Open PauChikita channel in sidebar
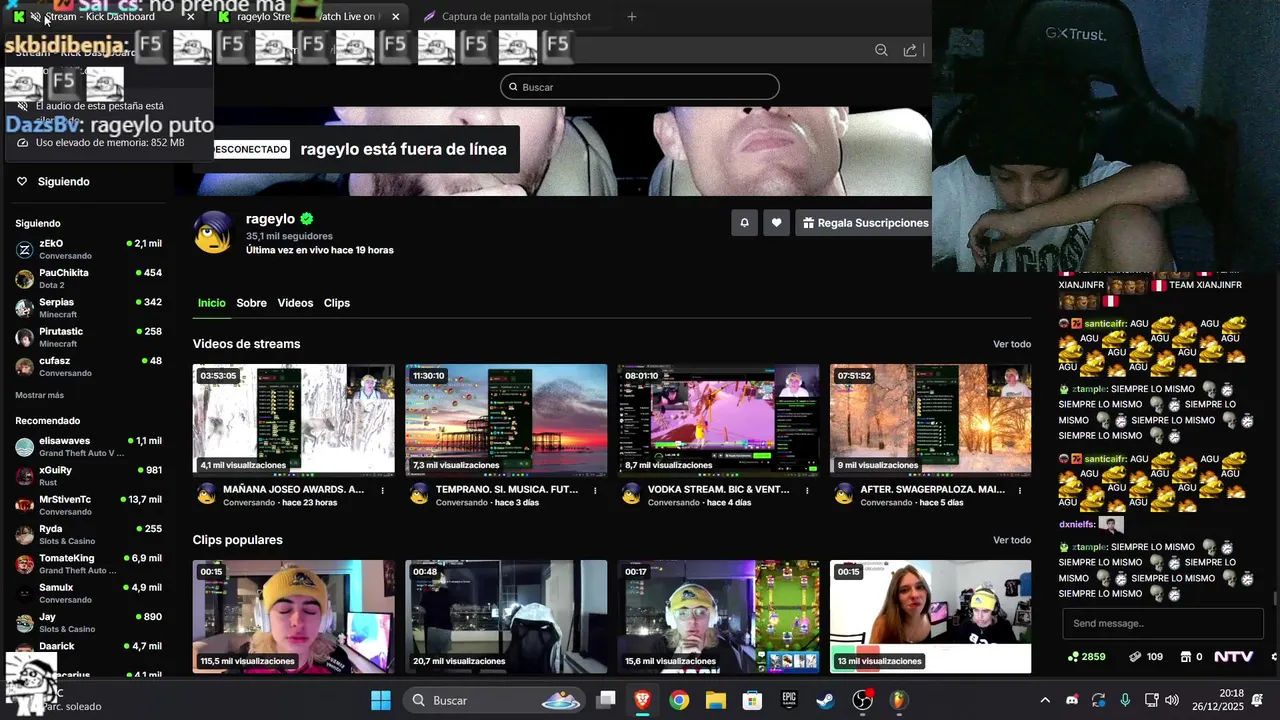 coord(88,278)
